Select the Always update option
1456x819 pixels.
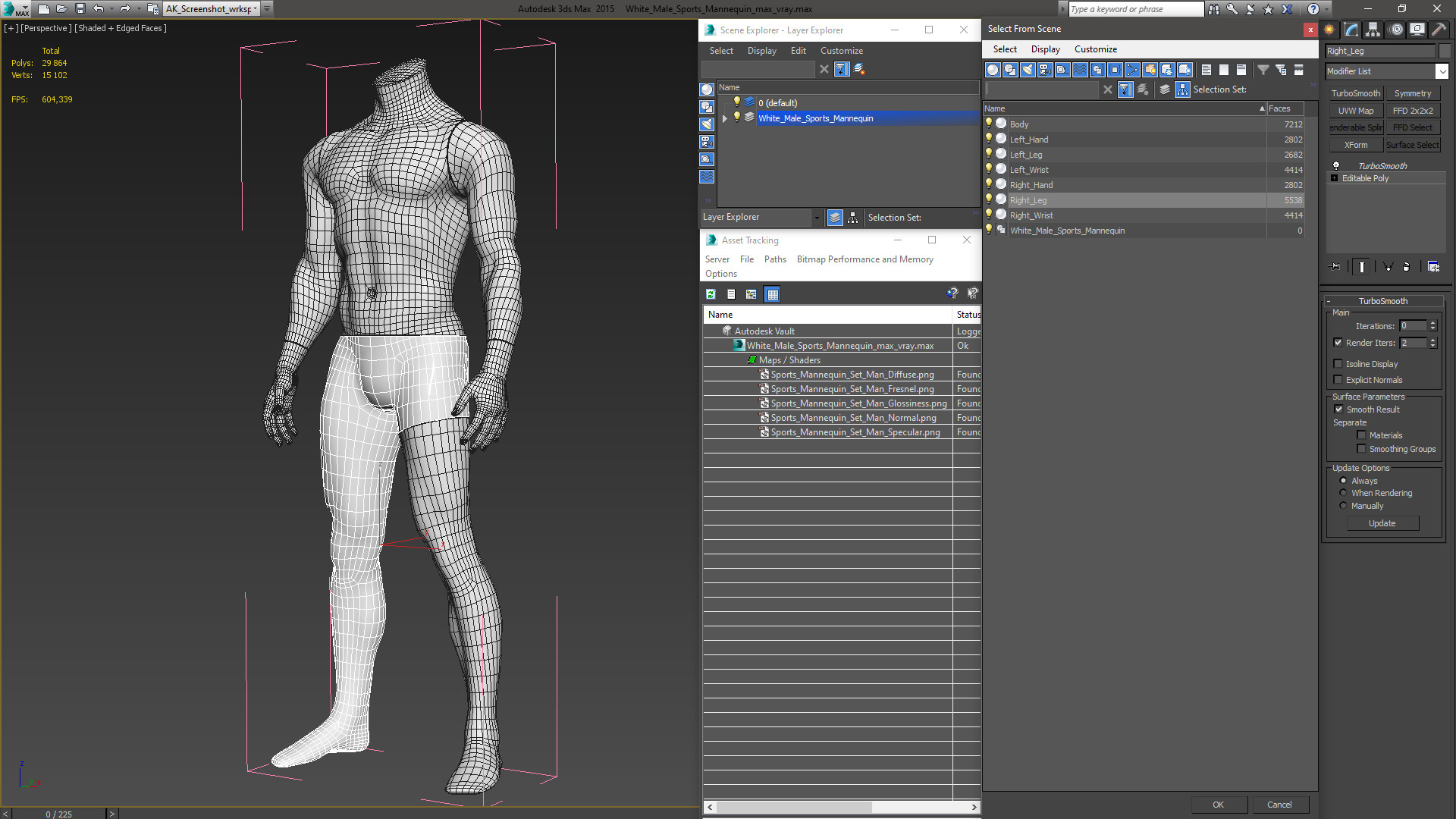(1343, 481)
